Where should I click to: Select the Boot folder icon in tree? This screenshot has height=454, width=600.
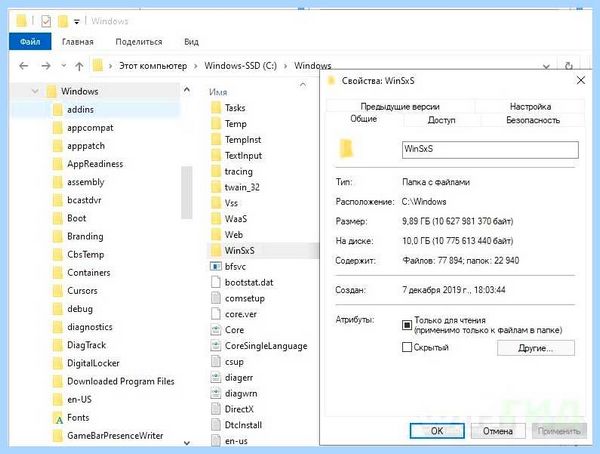tap(57, 219)
